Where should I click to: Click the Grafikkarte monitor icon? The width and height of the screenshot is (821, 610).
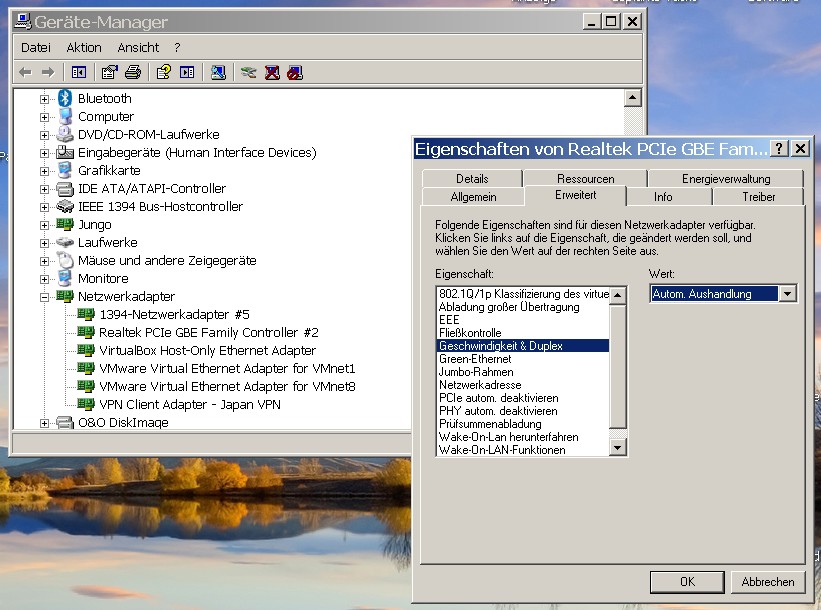65,170
